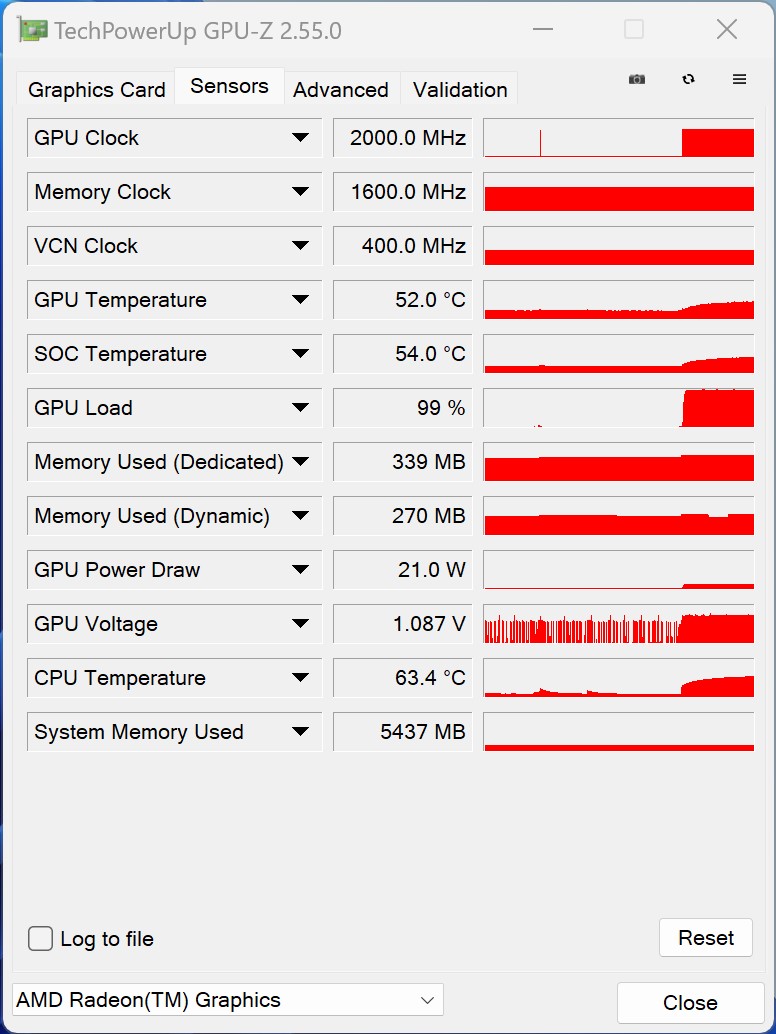Click the Reset button
Viewport: 776px width, 1034px height.
[x=705, y=938]
